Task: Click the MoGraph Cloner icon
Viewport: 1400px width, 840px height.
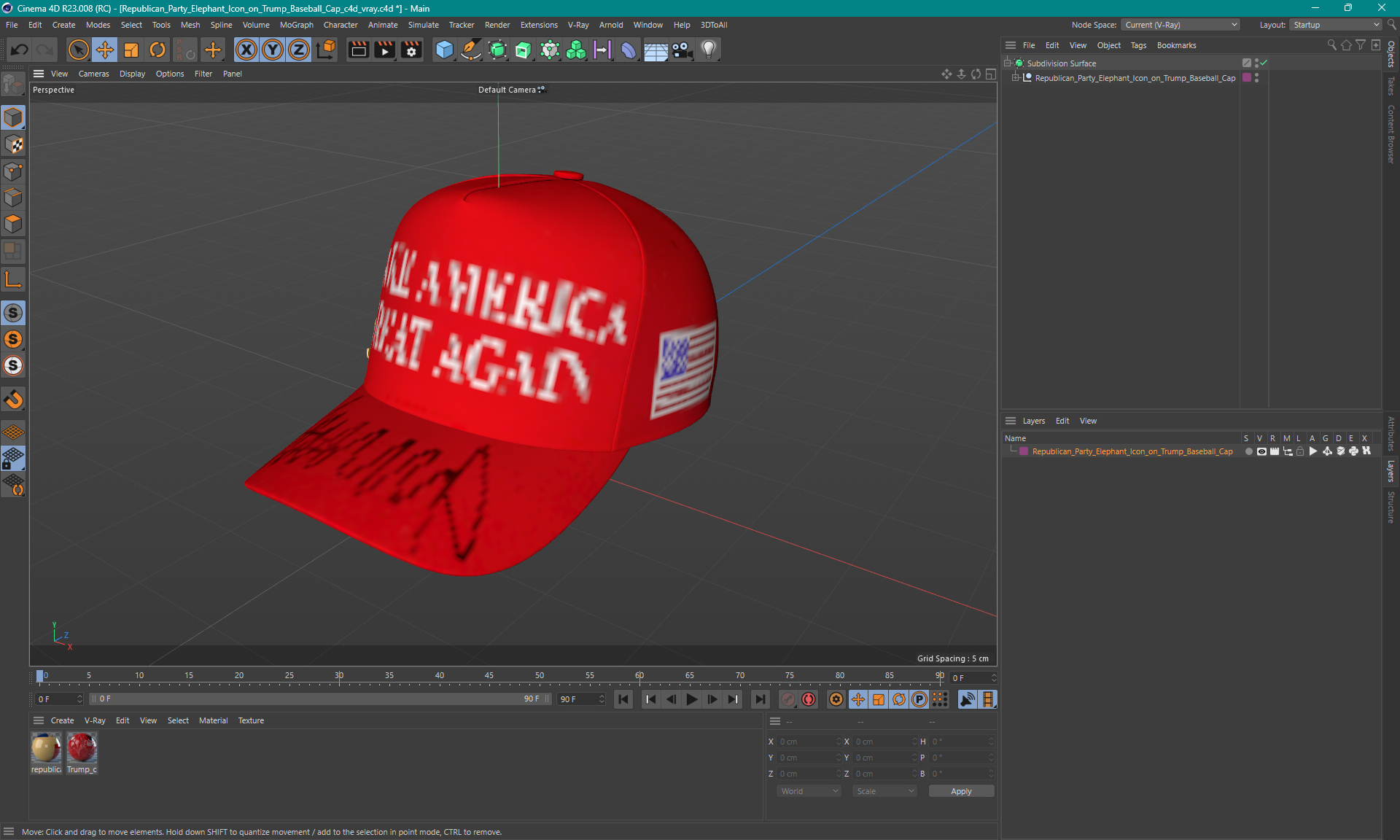Action: point(576,50)
